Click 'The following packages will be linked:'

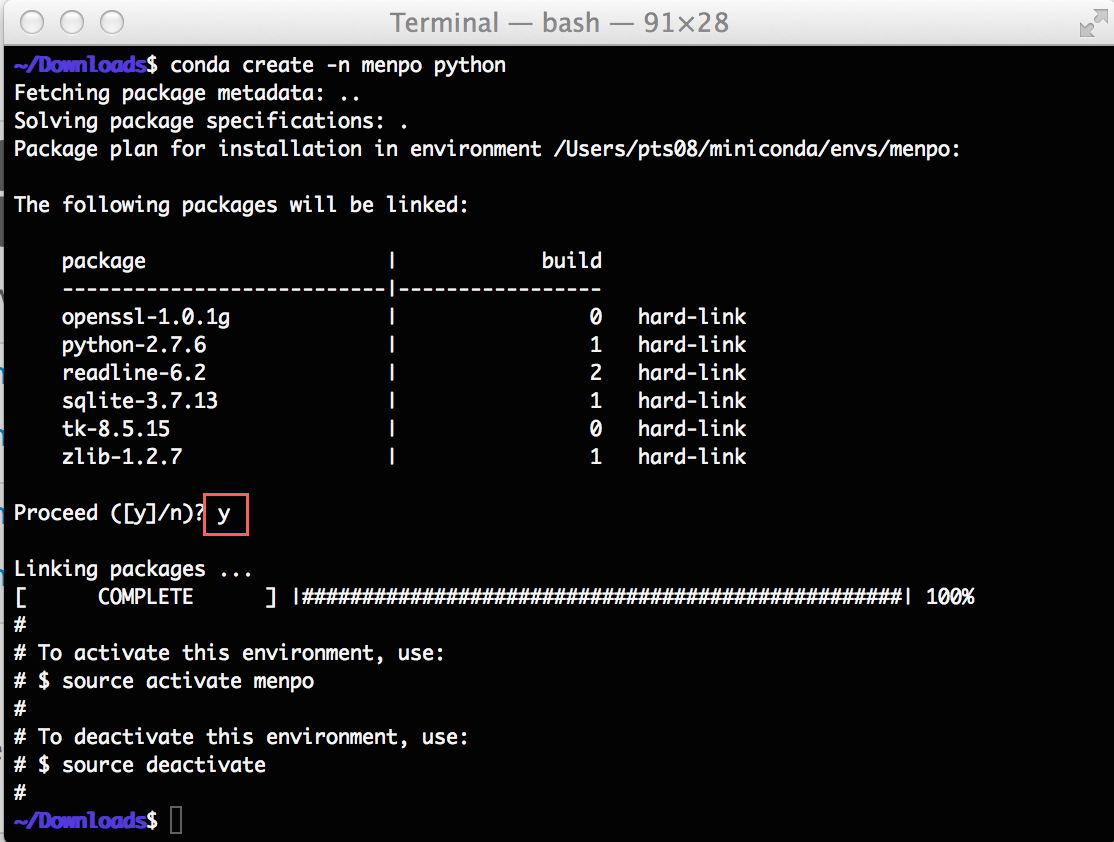tap(242, 205)
